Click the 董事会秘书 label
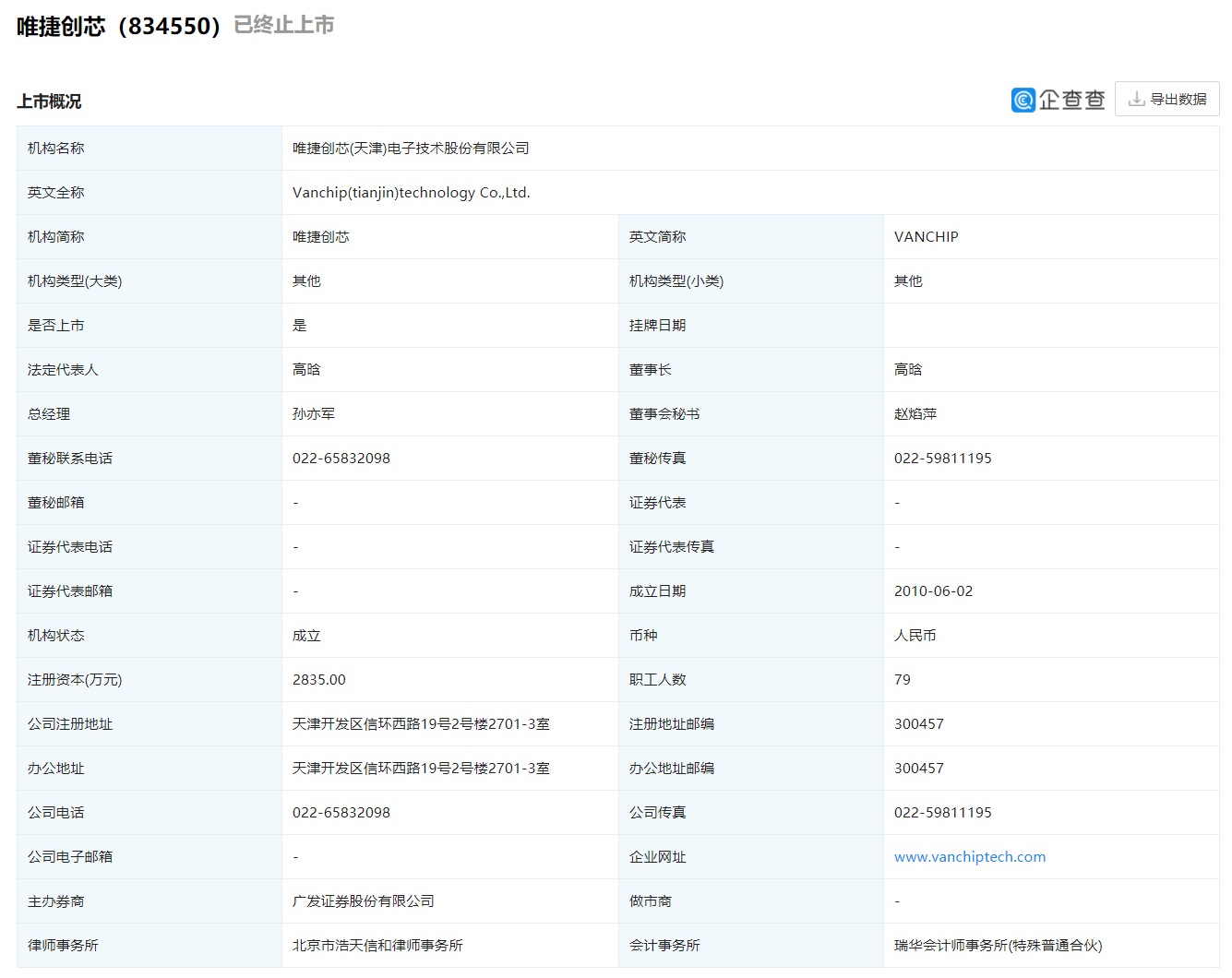The height and width of the screenshot is (978, 1232). (x=664, y=414)
